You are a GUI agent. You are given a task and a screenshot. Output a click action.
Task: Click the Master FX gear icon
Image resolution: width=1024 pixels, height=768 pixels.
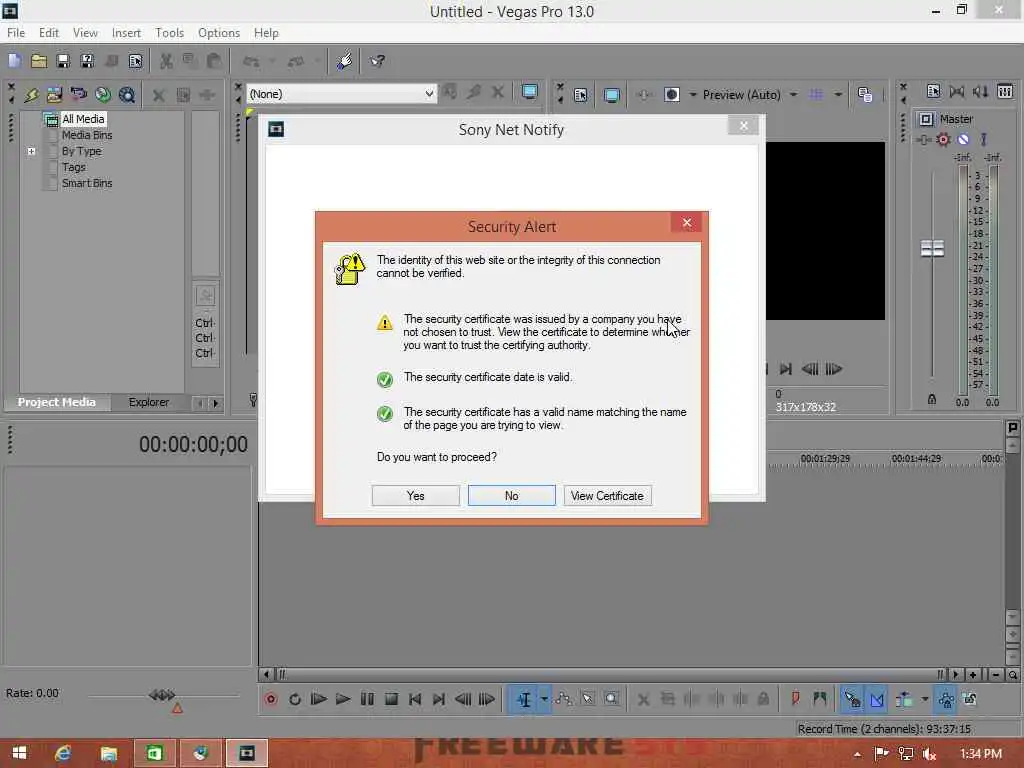943,139
